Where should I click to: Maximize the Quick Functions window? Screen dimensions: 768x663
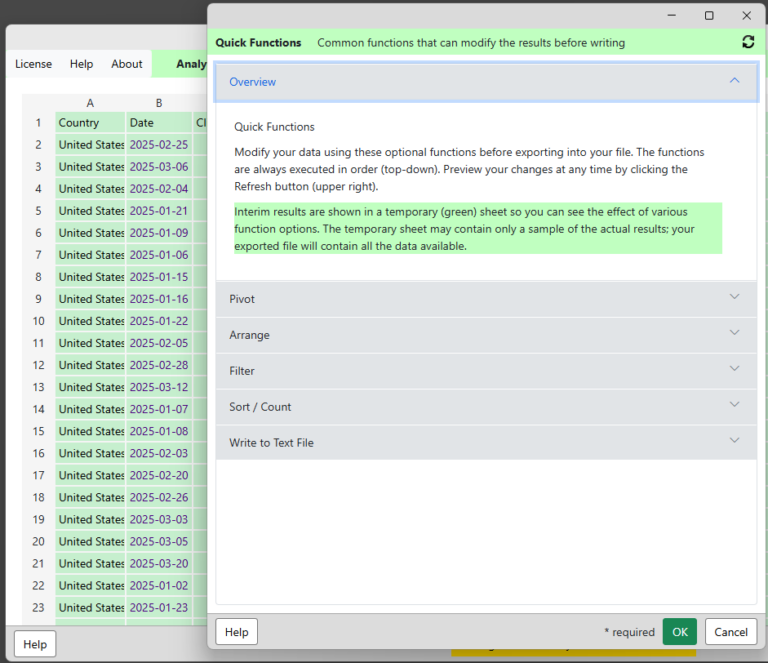(x=709, y=16)
